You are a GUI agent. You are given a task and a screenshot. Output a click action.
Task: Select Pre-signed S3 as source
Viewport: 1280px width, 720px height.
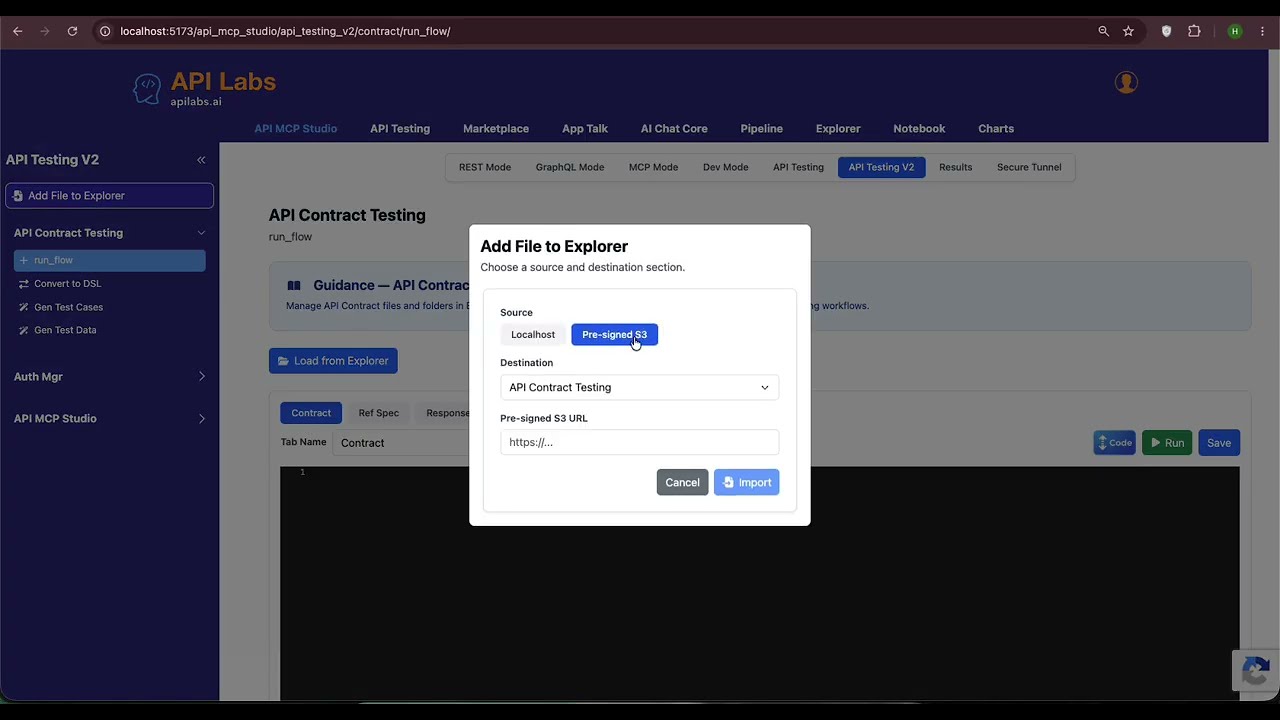614,335
